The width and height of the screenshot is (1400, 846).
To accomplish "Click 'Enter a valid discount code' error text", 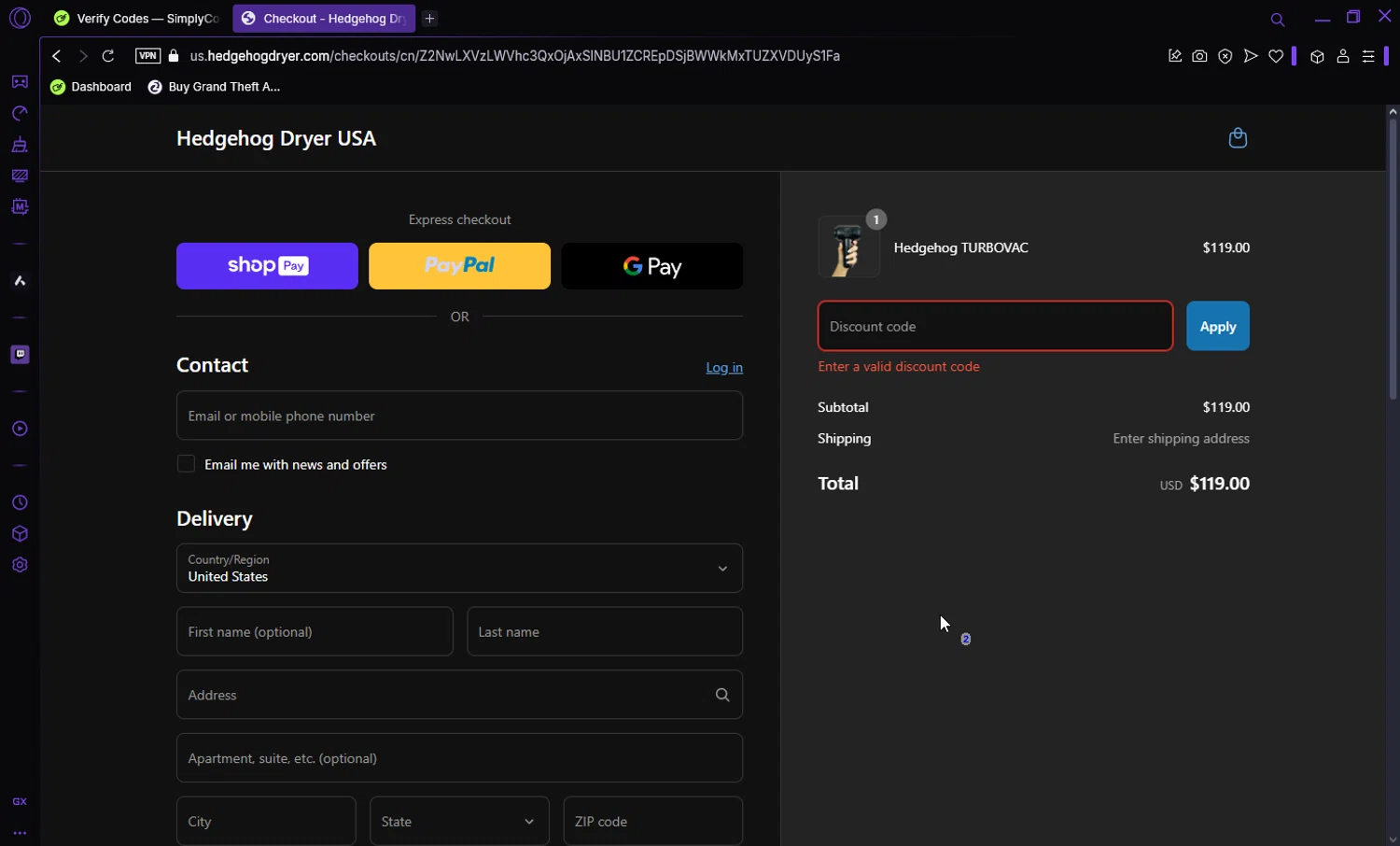I will point(899,367).
